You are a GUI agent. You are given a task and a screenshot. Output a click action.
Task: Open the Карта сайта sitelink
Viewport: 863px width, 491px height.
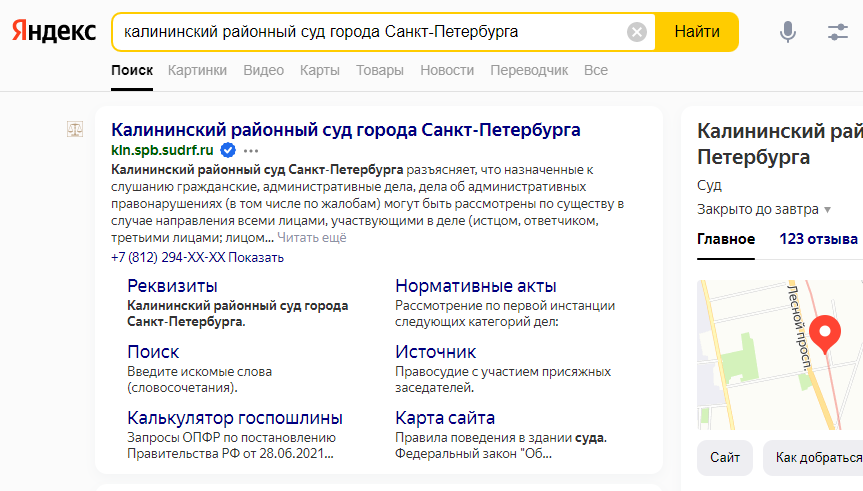(x=445, y=418)
